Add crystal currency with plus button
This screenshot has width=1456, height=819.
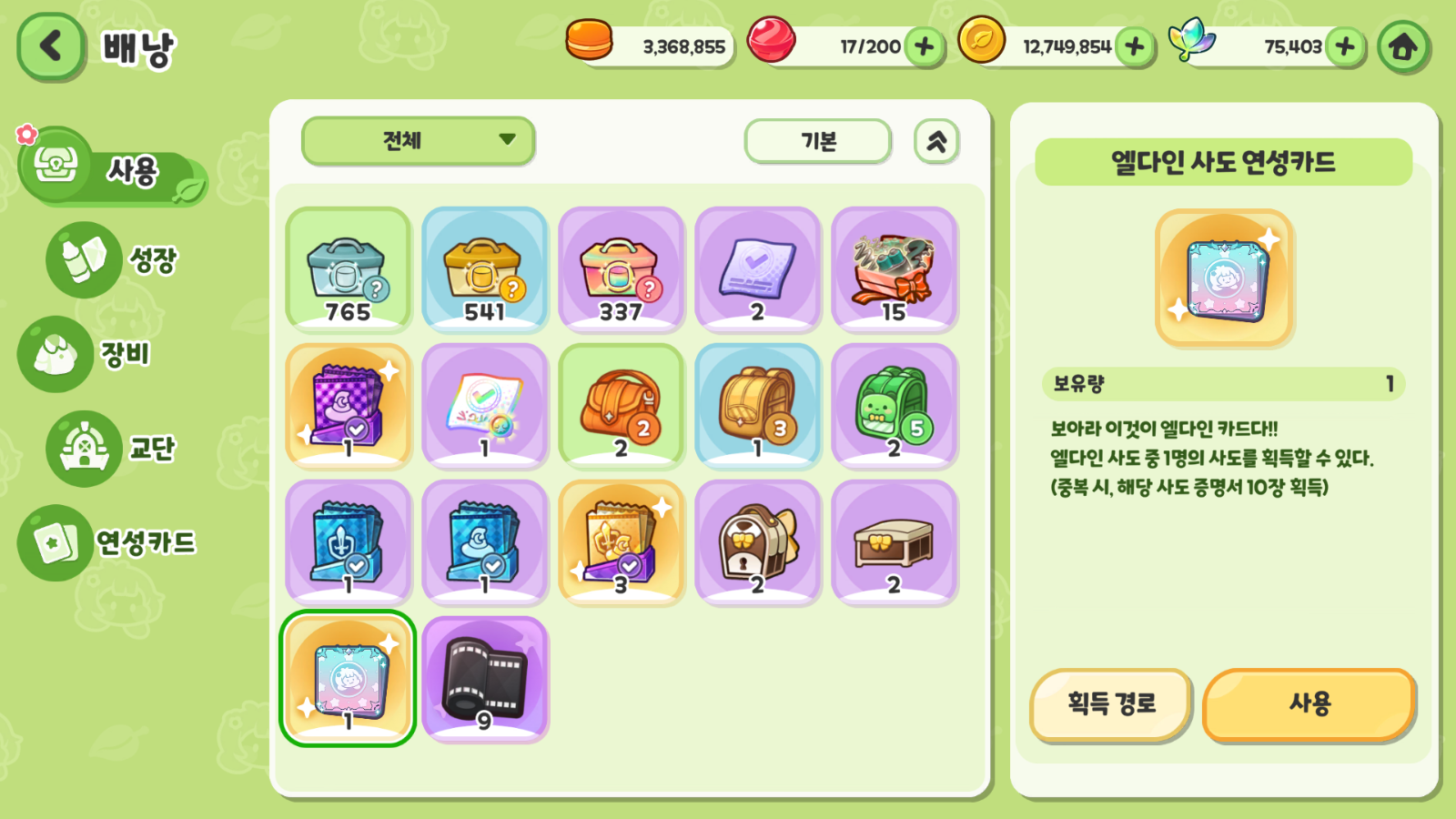click(x=1345, y=46)
